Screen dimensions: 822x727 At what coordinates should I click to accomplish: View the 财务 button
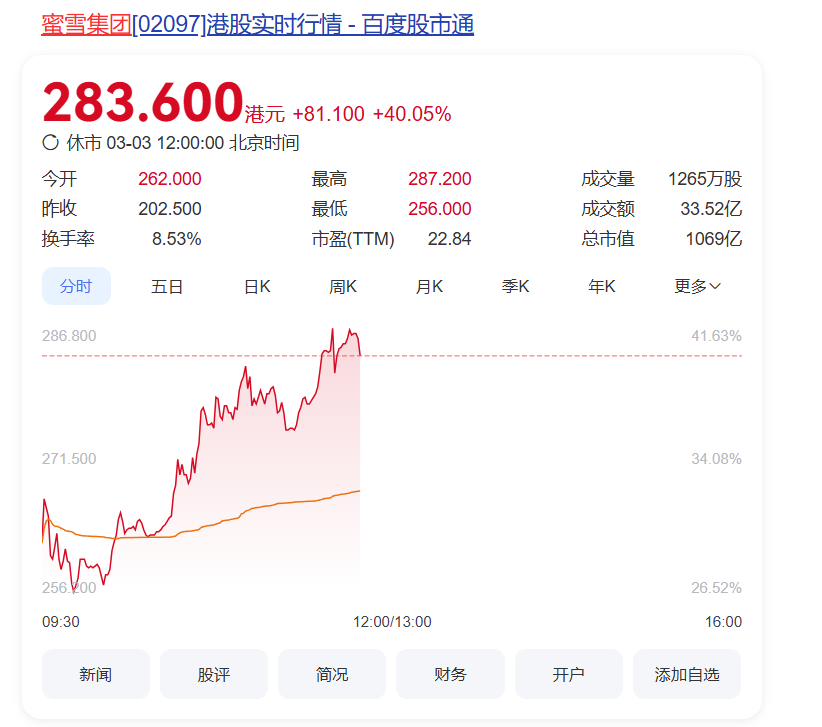450,674
